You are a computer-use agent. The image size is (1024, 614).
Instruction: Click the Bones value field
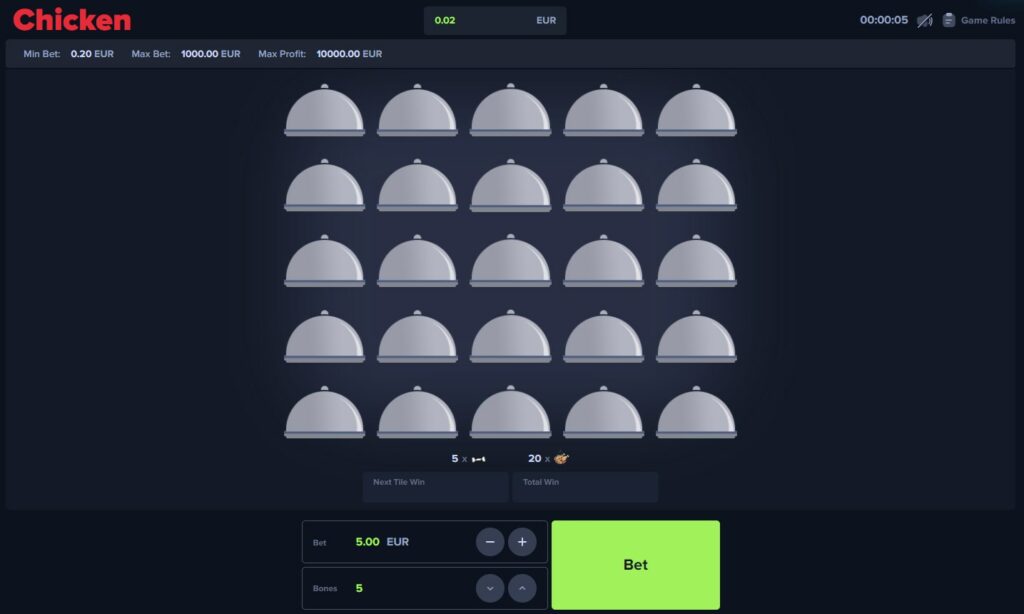tap(359, 589)
